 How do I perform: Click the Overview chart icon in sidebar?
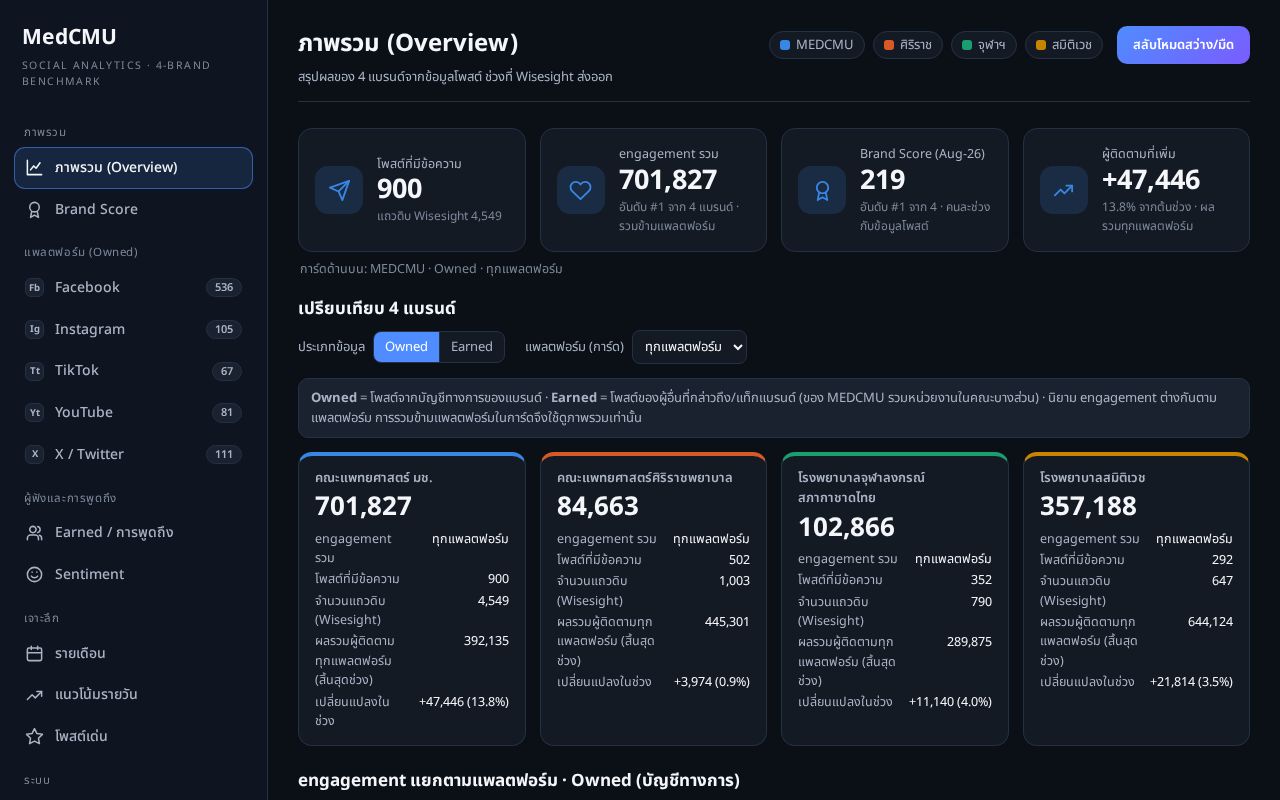click(x=35, y=168)
